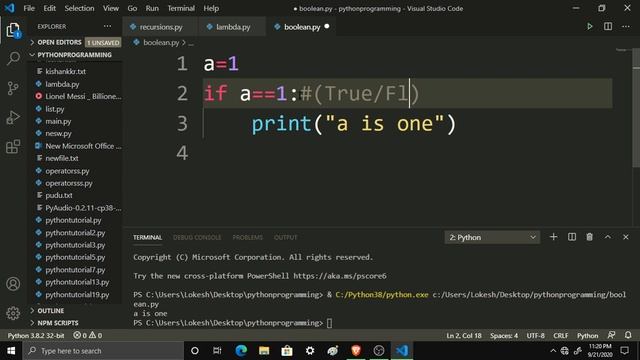640x360 pixels.
Task: Select language mode Python in status bar
Action: (x=587, y=336)
